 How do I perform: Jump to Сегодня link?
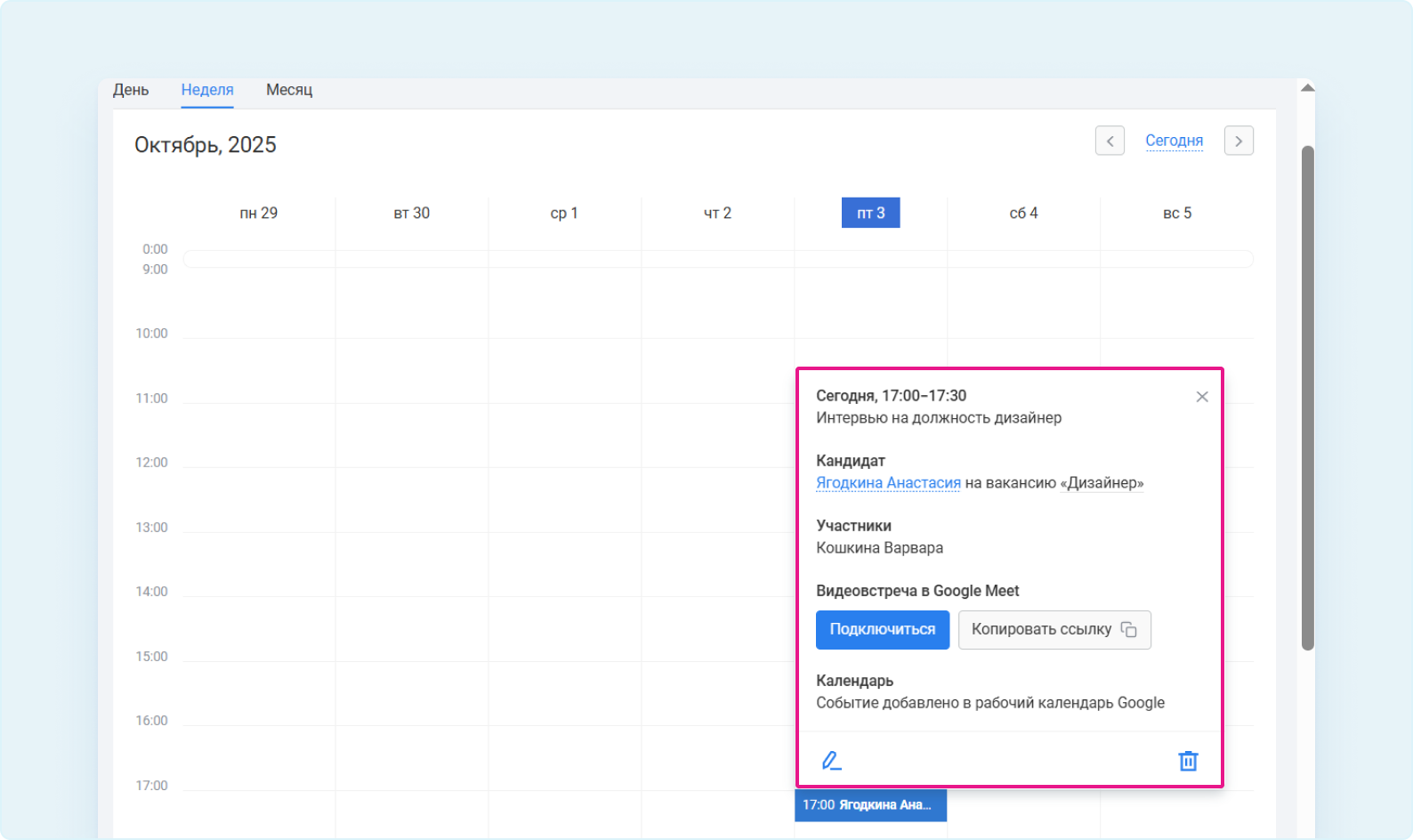click(x=1174, y=141)
